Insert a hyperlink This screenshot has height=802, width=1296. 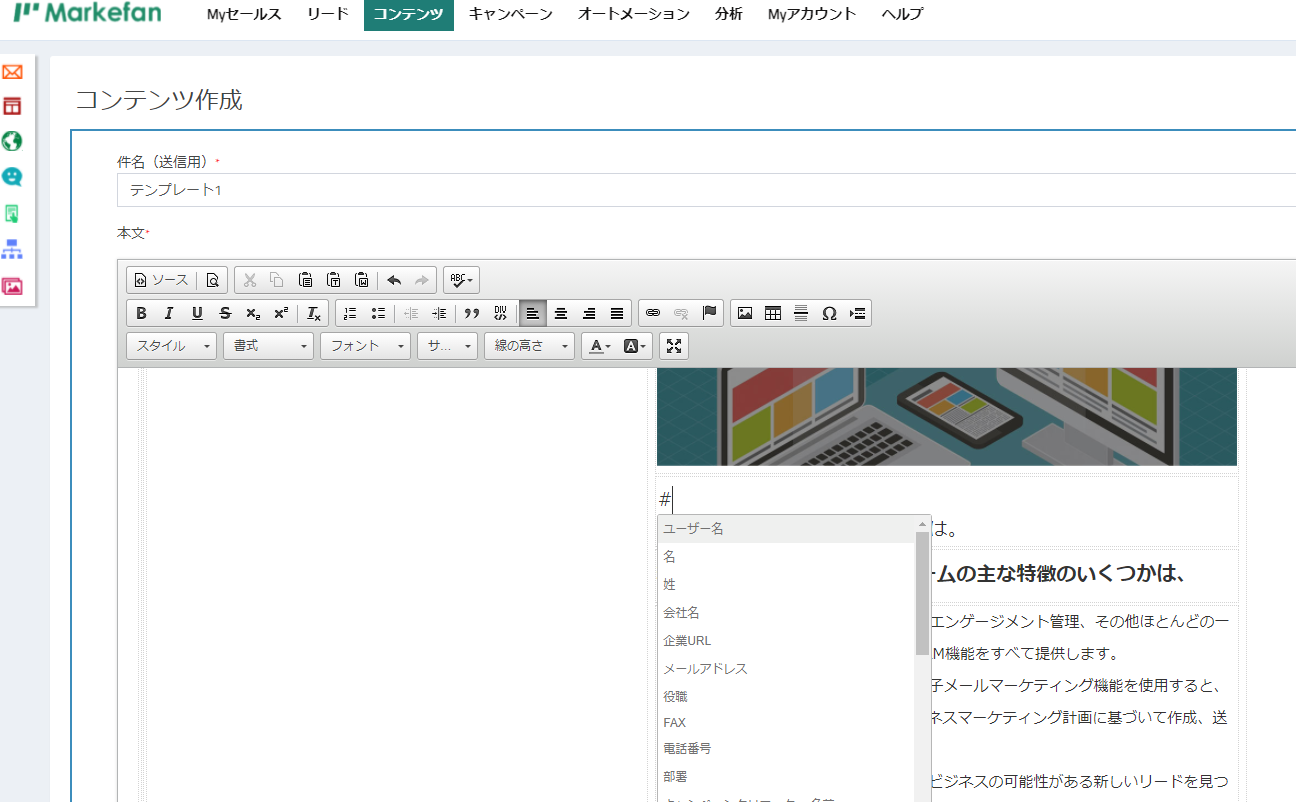[x=653, y=313]
